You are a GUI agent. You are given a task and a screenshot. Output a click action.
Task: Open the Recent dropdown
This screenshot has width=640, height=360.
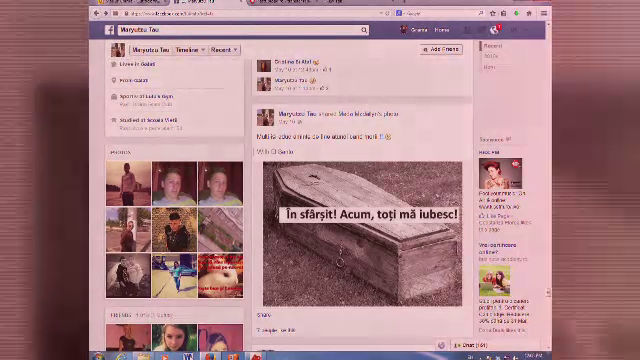[x=224, y=50]
